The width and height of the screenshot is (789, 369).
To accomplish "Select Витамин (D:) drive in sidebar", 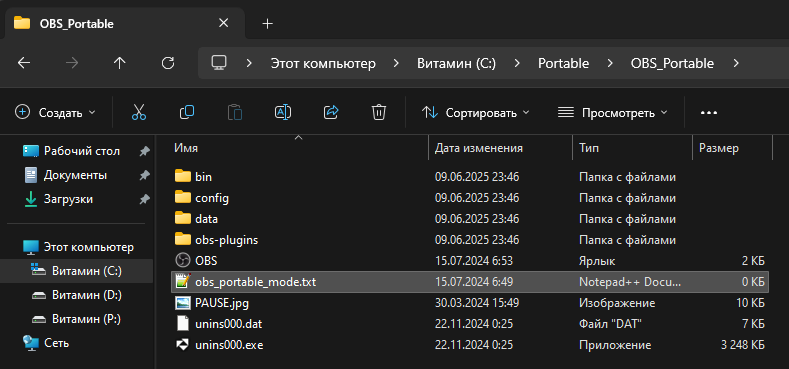I will (x=87, y=295).
